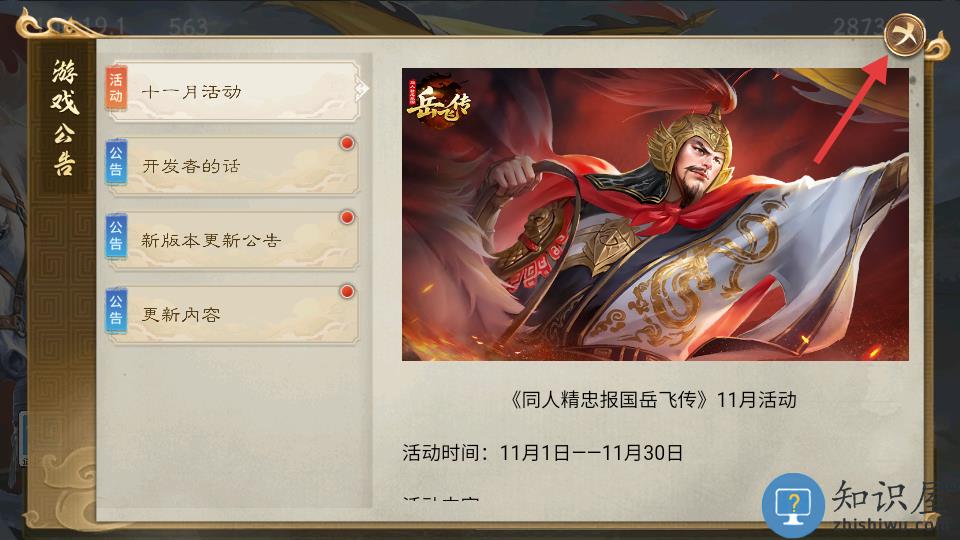Viewport: 960px width, 540px height.
Task: Select the 十一月活动 announcement tab
Action: pos(233,91)
